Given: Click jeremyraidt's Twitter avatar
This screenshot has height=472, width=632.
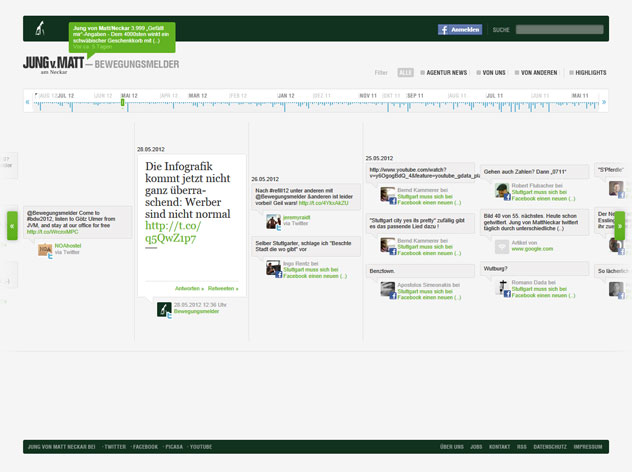Looking at the screenshot, I should click(272, 220).
